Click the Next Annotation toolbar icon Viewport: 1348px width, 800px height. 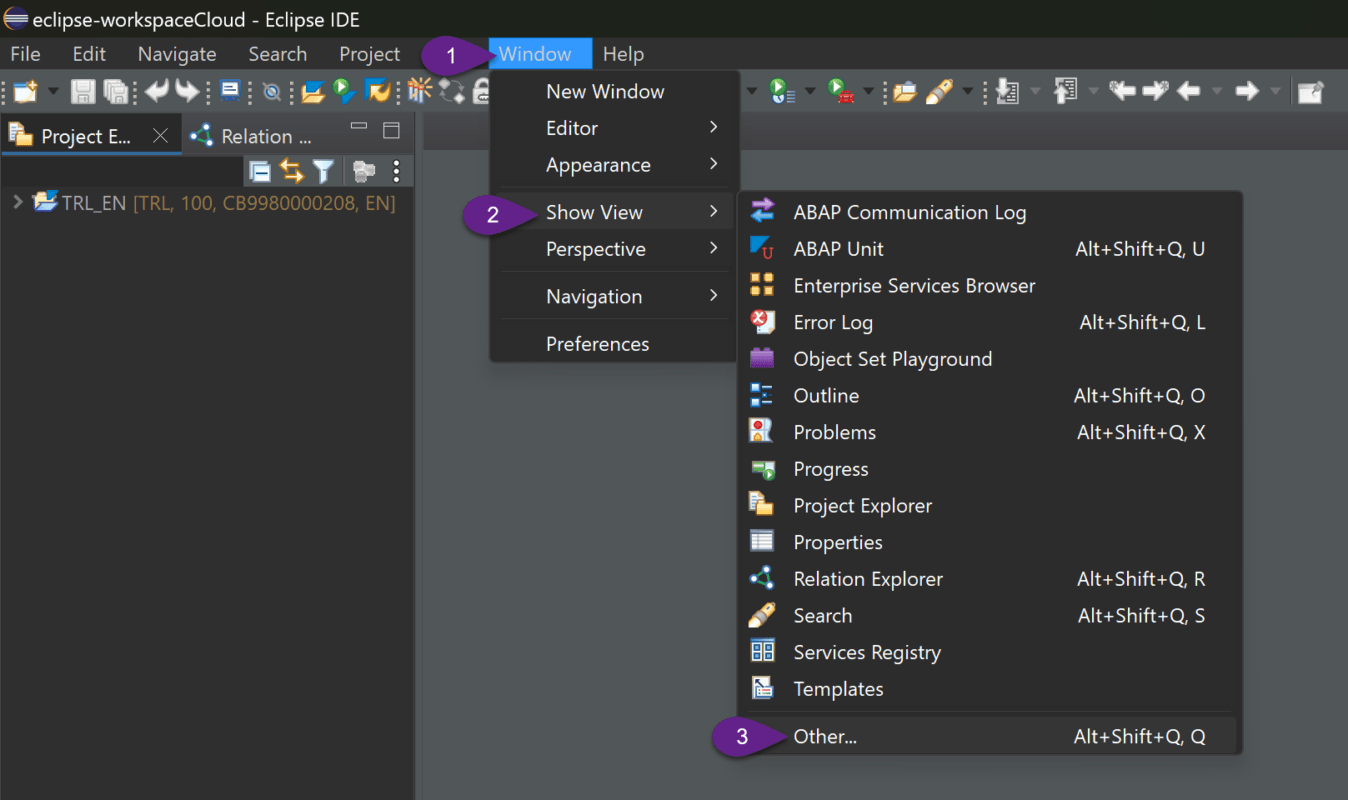click(x=1007, y=92)
